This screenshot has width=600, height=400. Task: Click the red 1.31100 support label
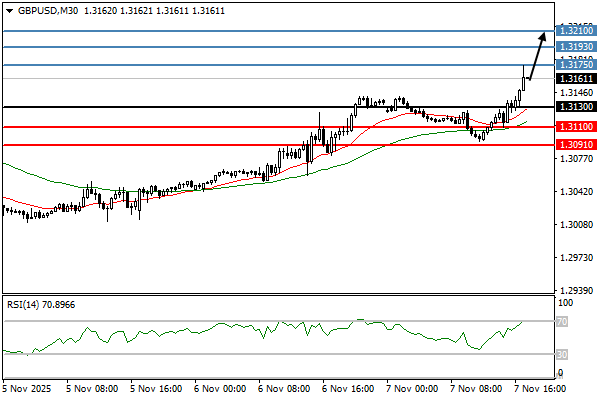coord(575,127)
